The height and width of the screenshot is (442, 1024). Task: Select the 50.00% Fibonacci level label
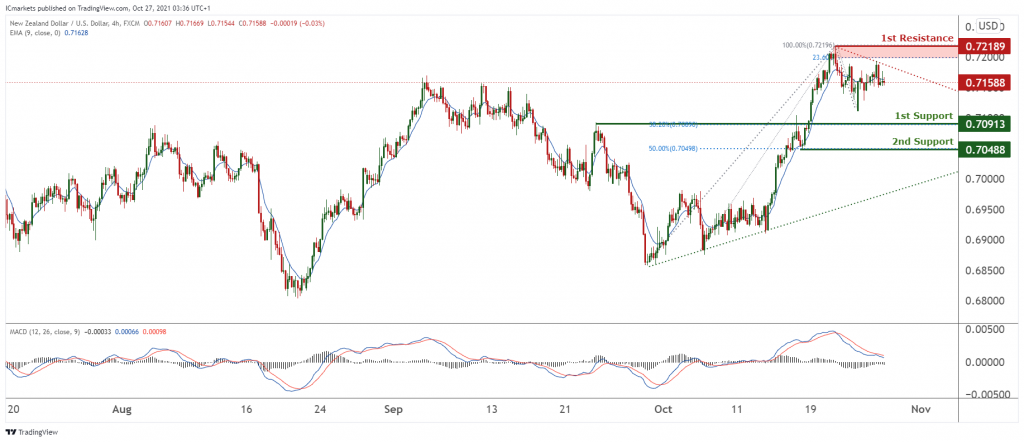[x=673, y=149]
